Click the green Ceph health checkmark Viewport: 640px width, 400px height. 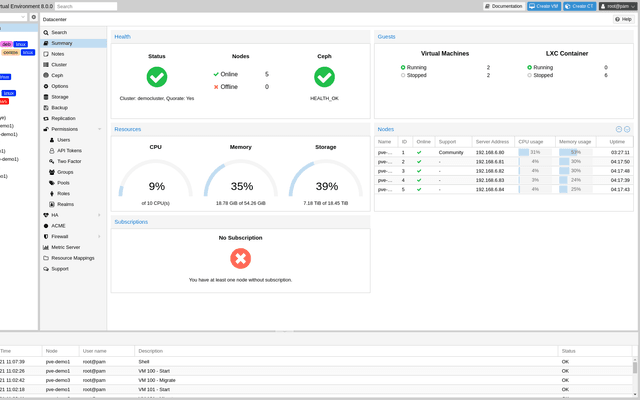324,77
